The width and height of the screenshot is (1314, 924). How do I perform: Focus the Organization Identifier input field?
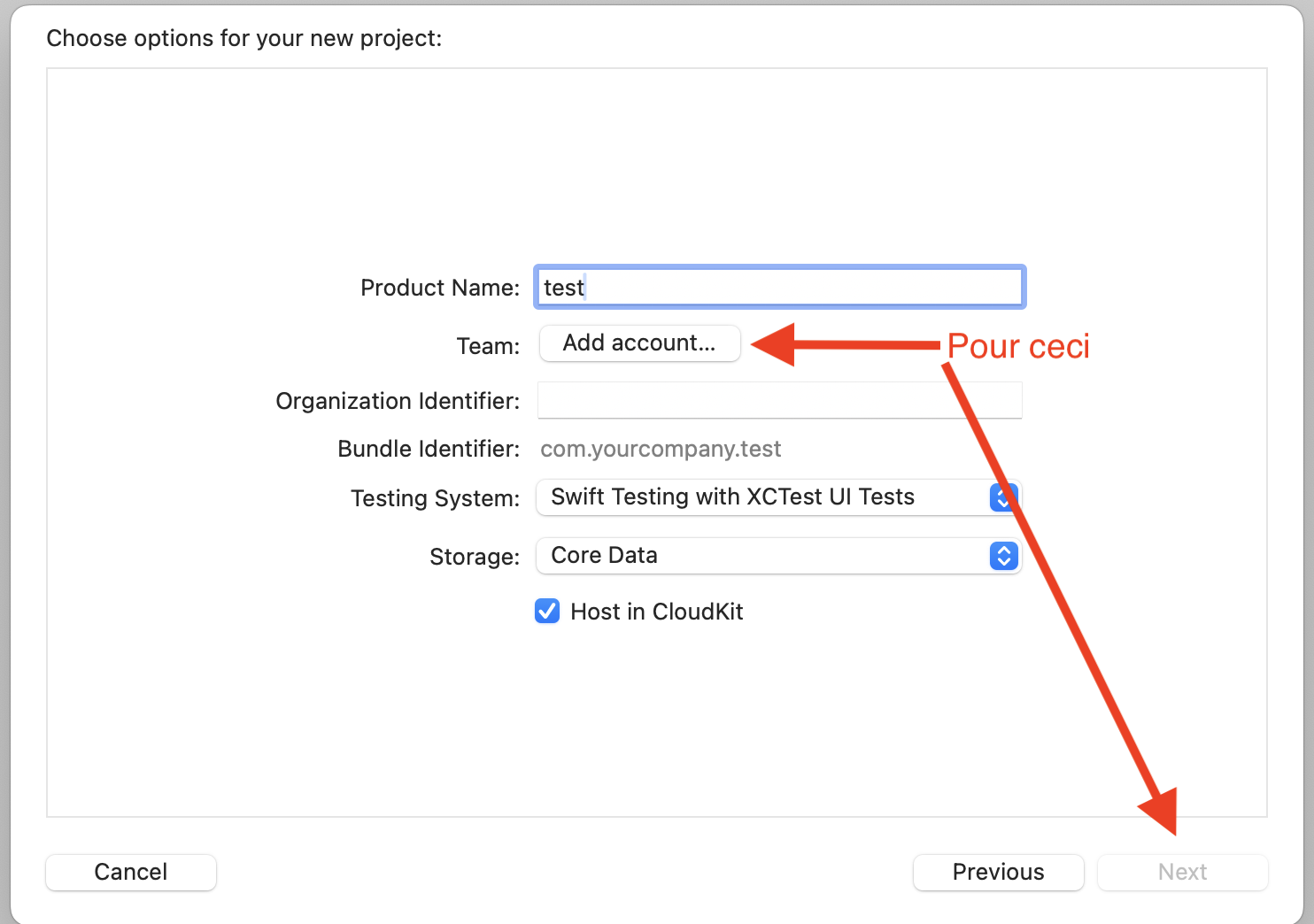coord(779,401)
